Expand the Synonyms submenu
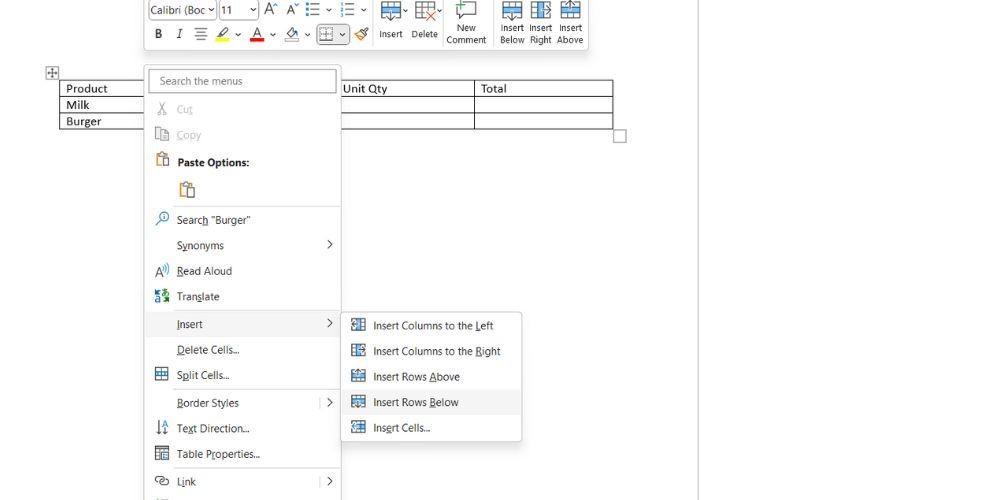Screen dimensions: 1000x500 (242, 245)
